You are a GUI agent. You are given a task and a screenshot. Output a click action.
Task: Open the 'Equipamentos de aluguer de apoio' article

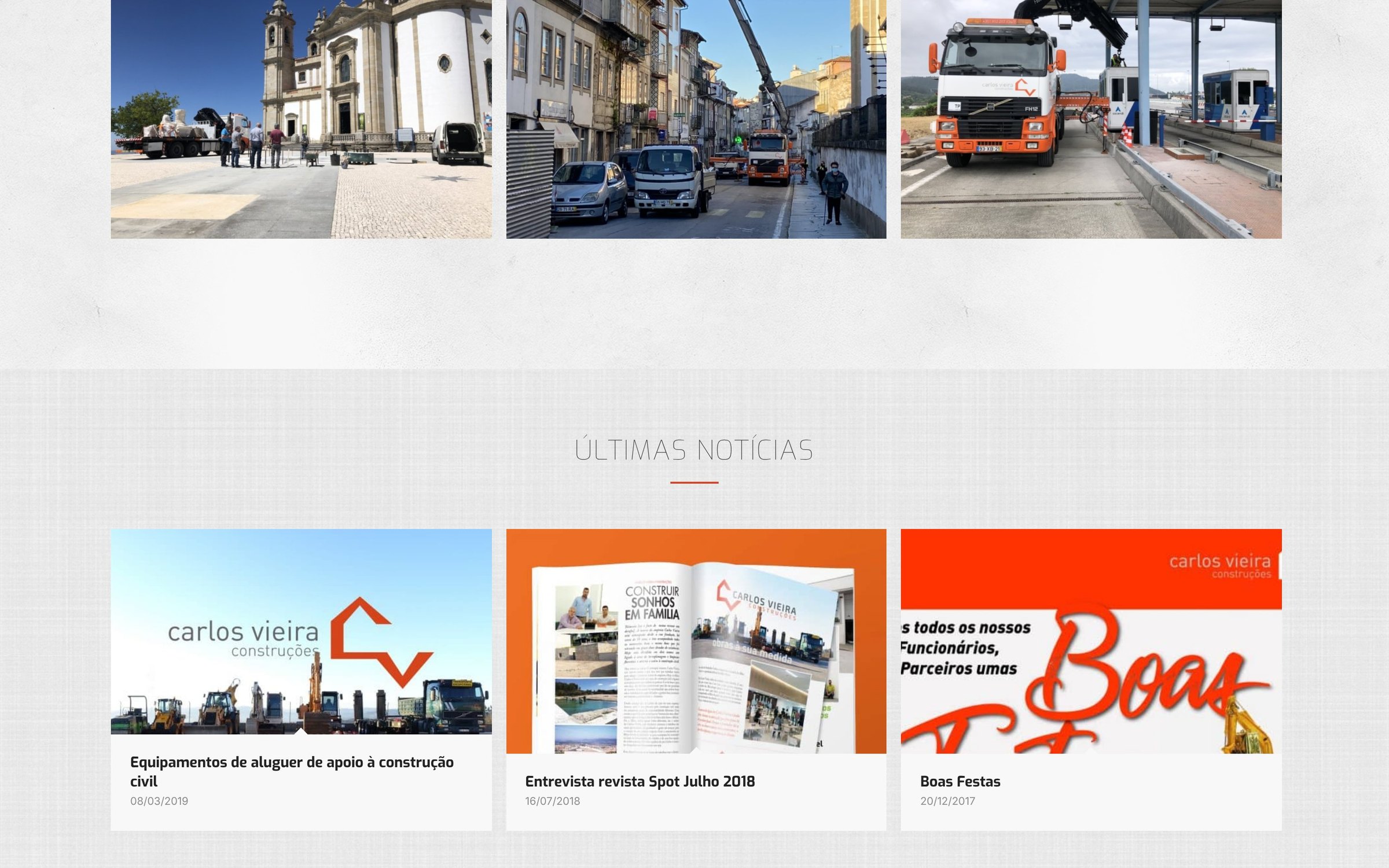(292, 771)
